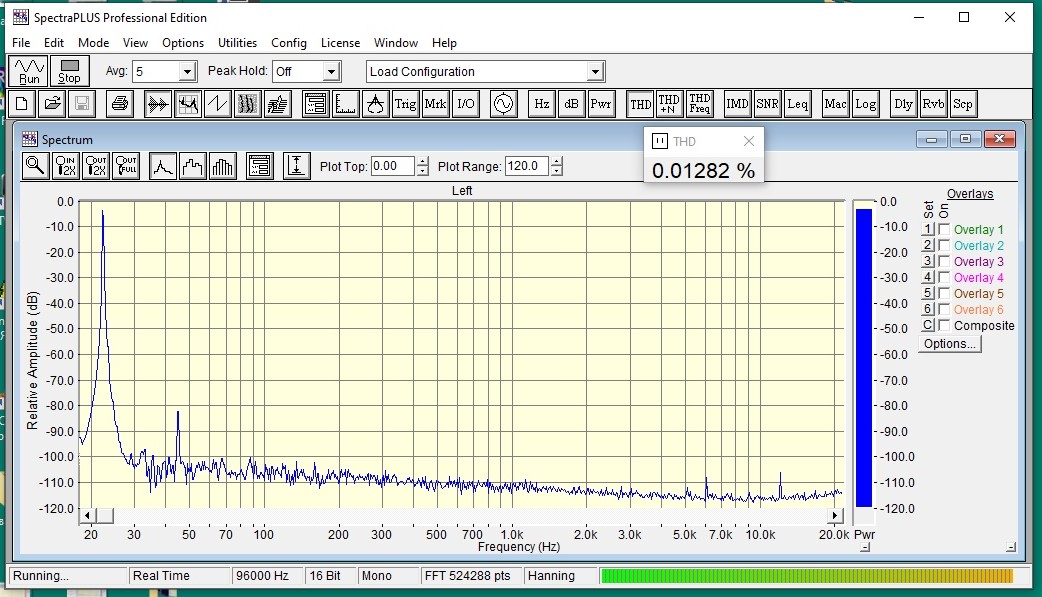
Task: Enable the Composite overlay checkbox
Action: (944, 325)
